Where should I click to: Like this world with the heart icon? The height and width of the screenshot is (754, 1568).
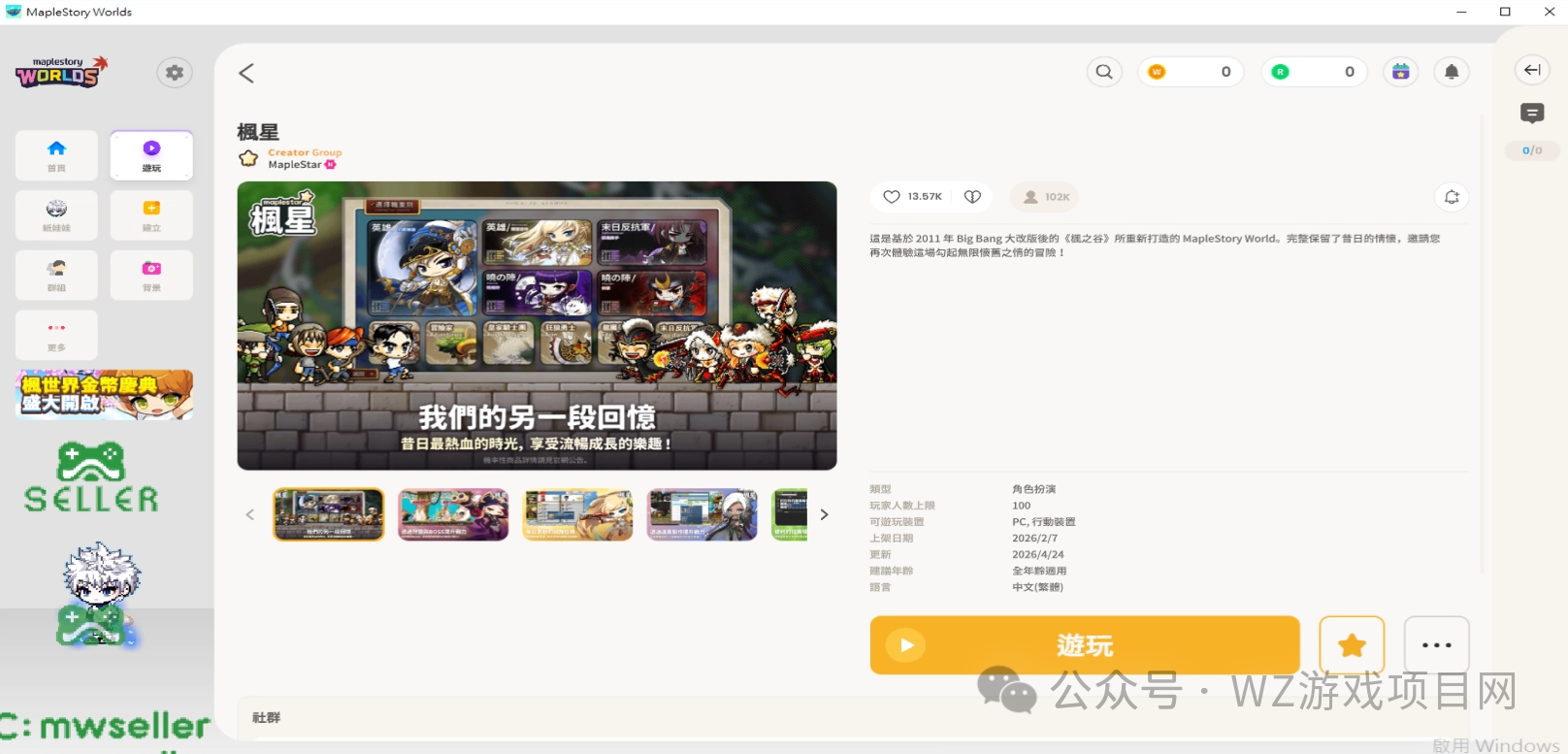point(892,197)
